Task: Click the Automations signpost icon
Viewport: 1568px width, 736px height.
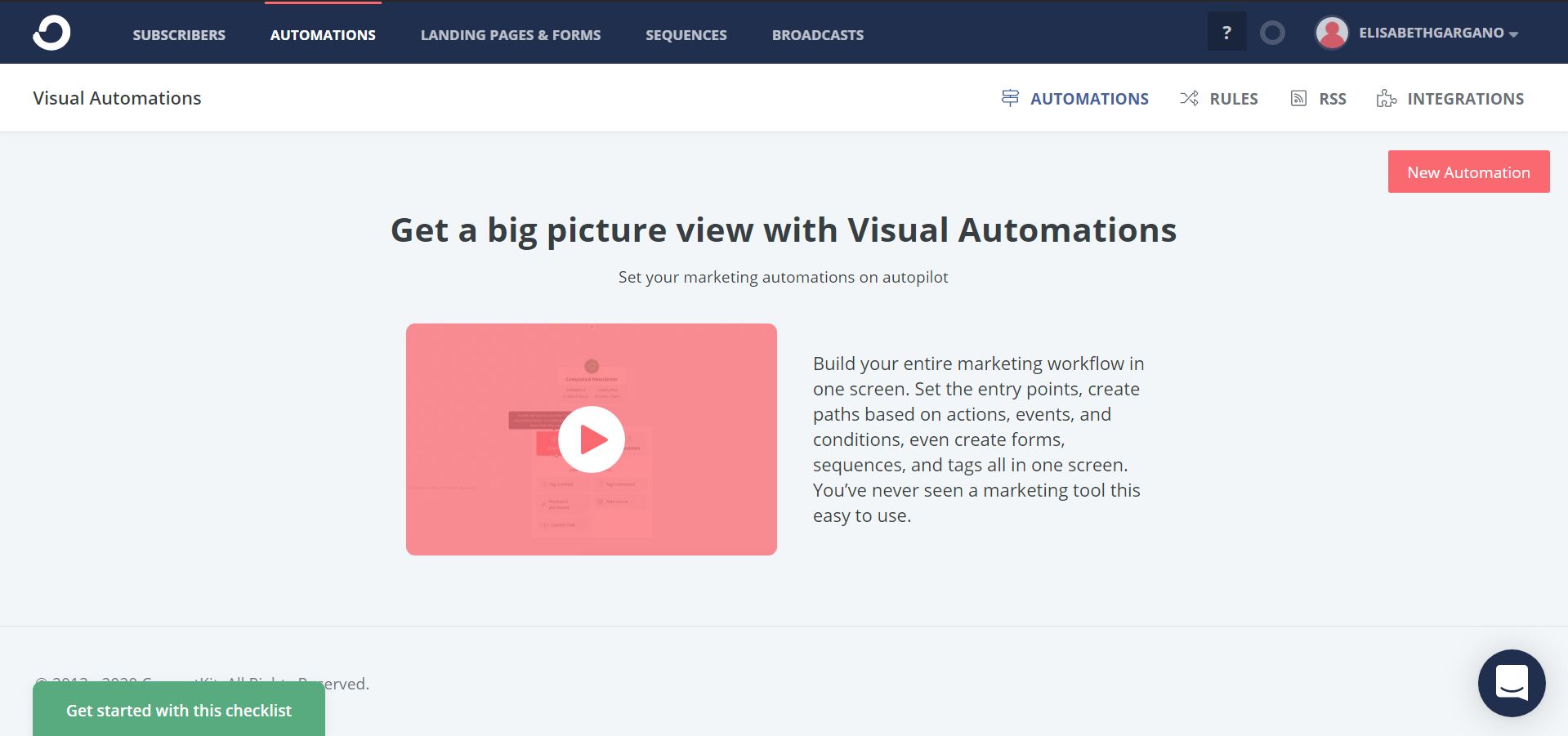Action: [1010, 98]
